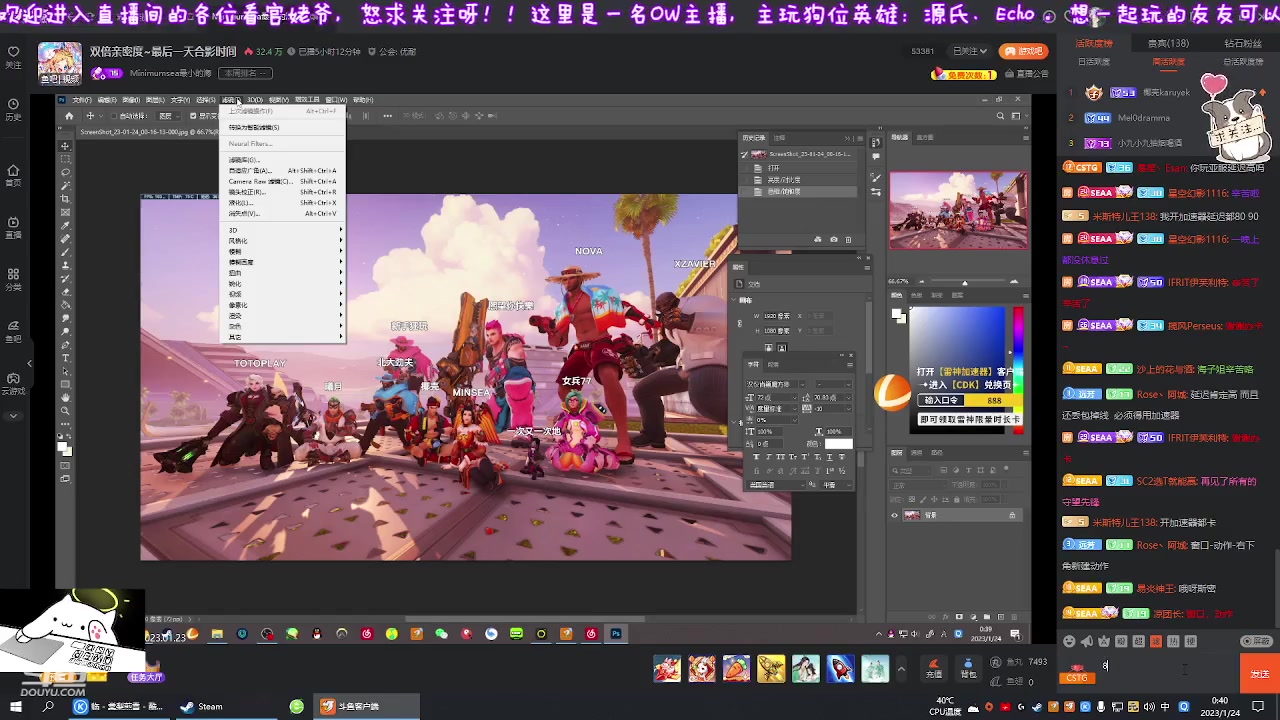Open the 图像(I) menu in Photoshop
Viewport: 1280px width, 720px height.
131,100
